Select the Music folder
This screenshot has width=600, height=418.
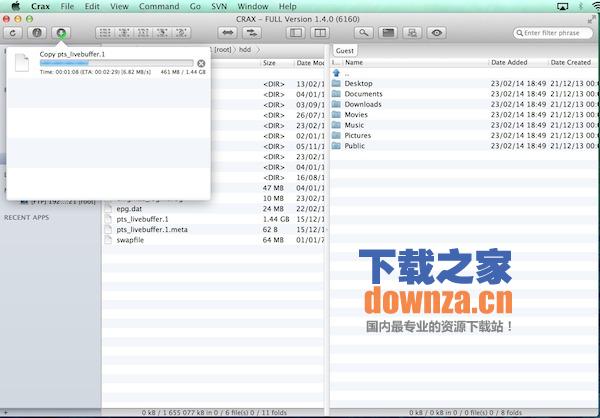point(354,125)
